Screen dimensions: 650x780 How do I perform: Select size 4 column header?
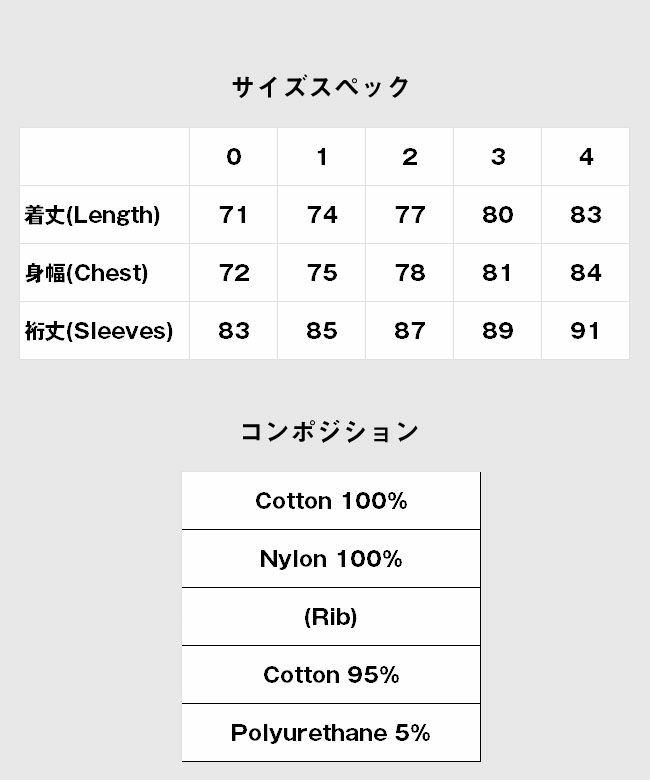pyautogui.click(x=585, y=157)
